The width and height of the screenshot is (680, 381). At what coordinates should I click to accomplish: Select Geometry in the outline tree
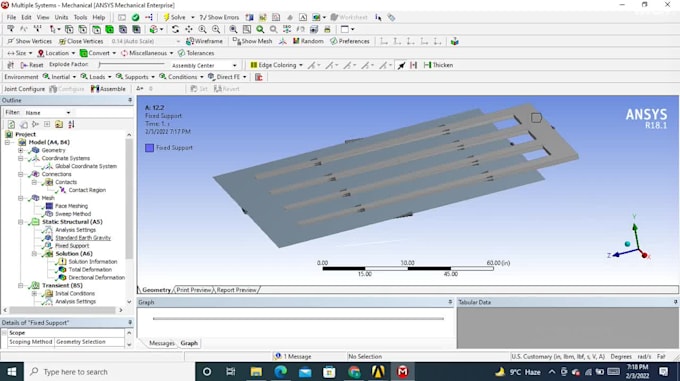pyautogui.click(x=53, y=150)
